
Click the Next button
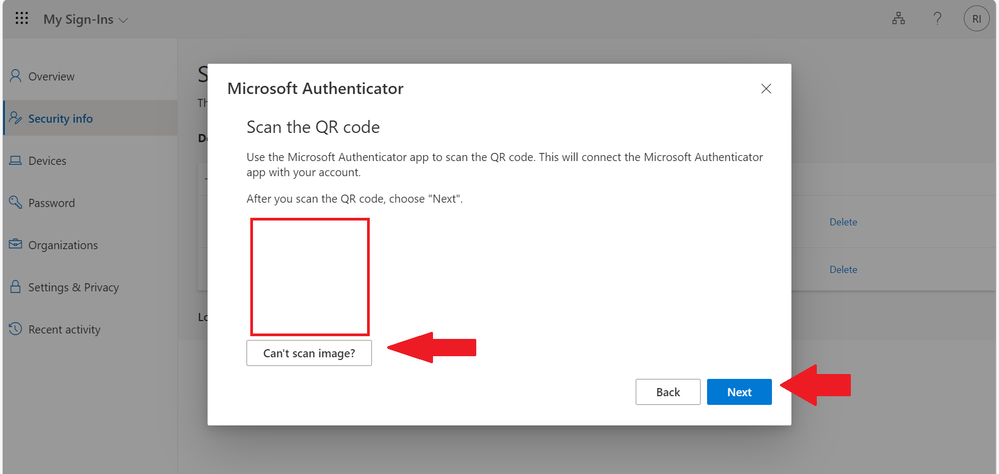click(739, 392)
